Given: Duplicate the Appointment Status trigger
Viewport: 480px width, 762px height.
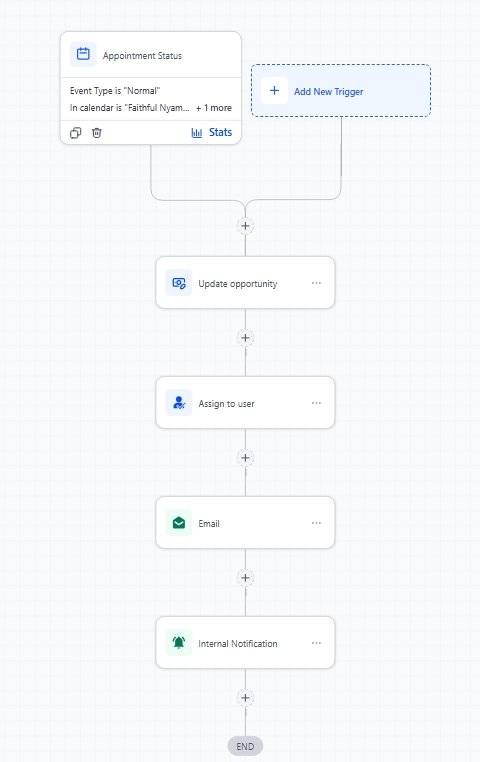Looking at the screenshot, I should click(x=76, y=133).
